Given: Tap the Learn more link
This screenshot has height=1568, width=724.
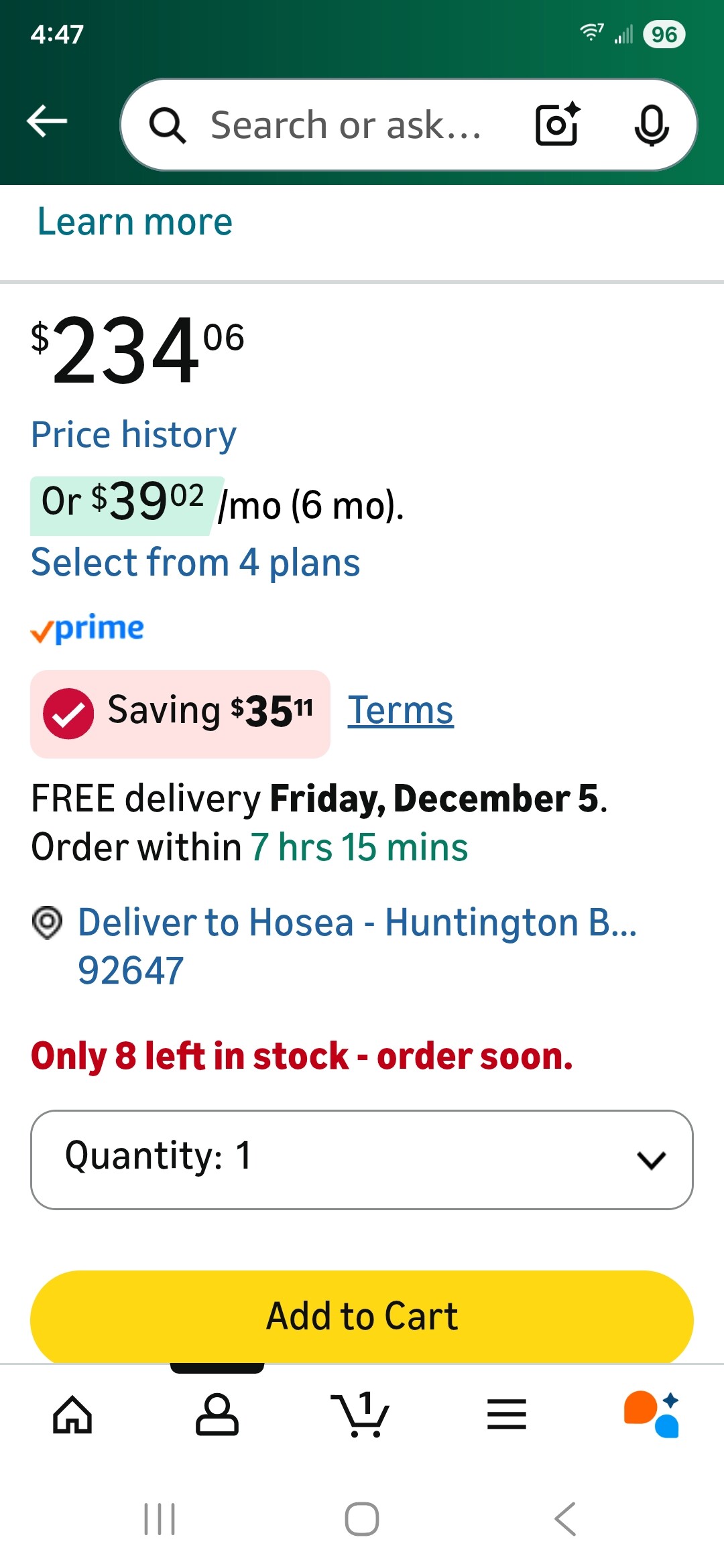Looking at the screenshot, I should (135, 222).
